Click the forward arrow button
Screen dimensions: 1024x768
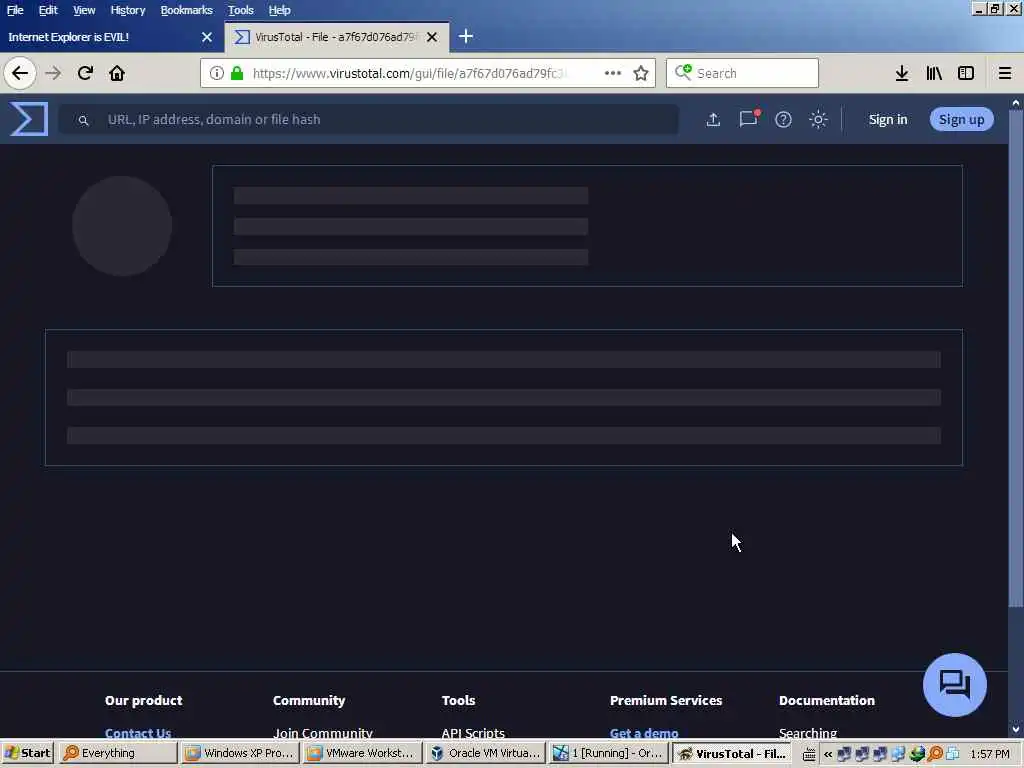click(53, 73)
